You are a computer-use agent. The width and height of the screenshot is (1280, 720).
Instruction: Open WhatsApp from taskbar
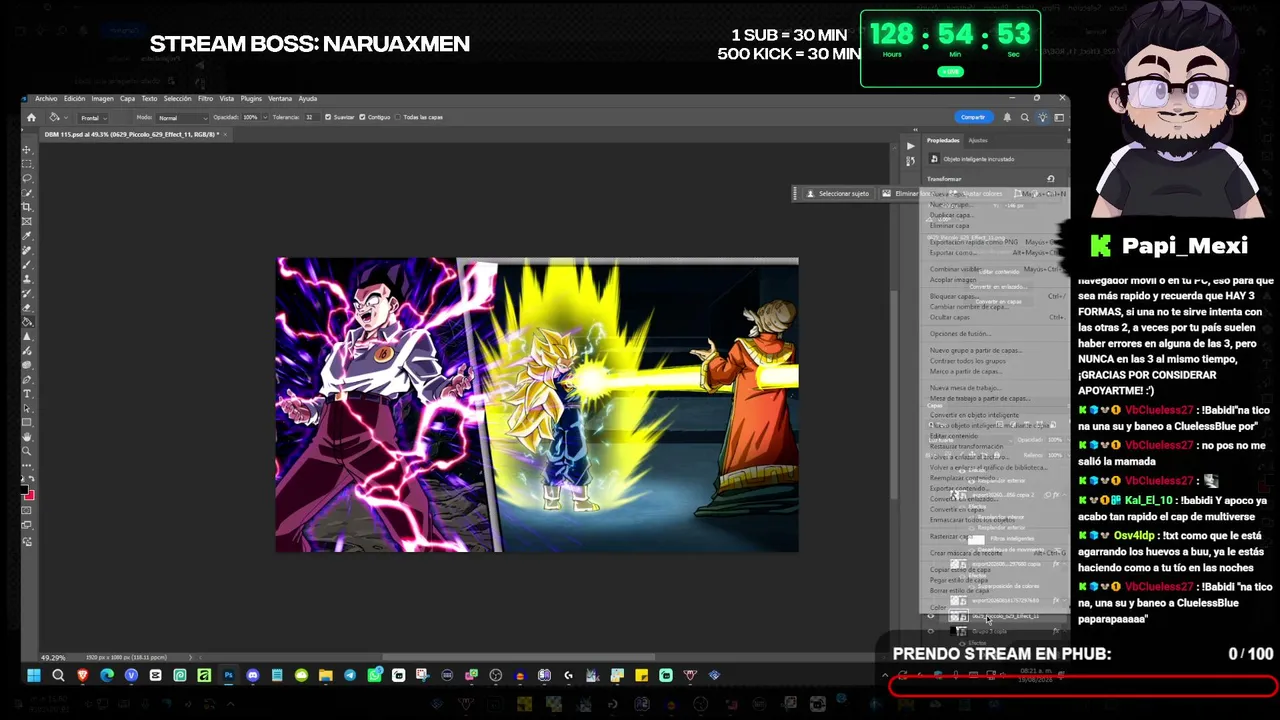[x=374, y=675]
